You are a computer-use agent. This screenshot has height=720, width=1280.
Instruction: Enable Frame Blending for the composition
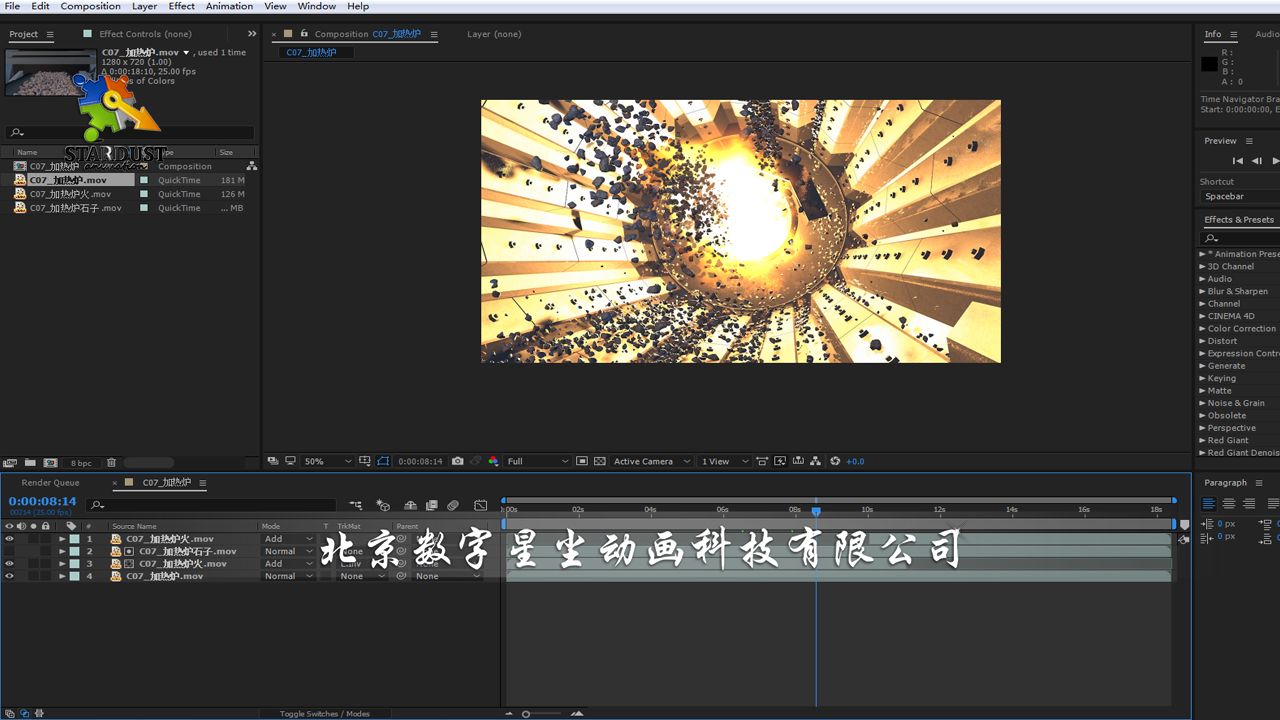432,505
